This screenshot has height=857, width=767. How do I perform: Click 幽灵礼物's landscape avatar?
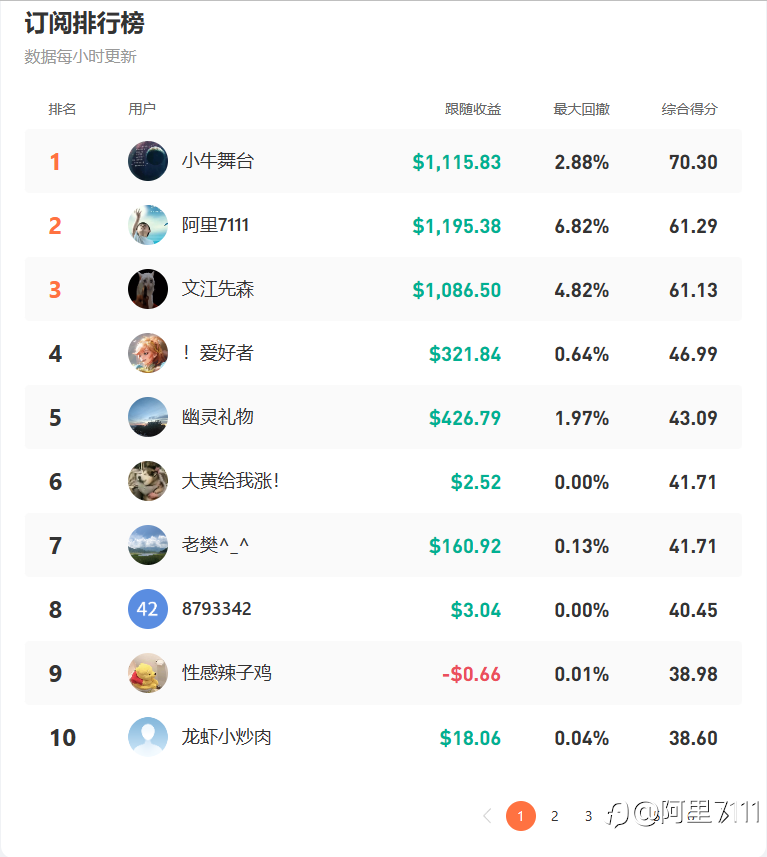click(x=148, y=417)
